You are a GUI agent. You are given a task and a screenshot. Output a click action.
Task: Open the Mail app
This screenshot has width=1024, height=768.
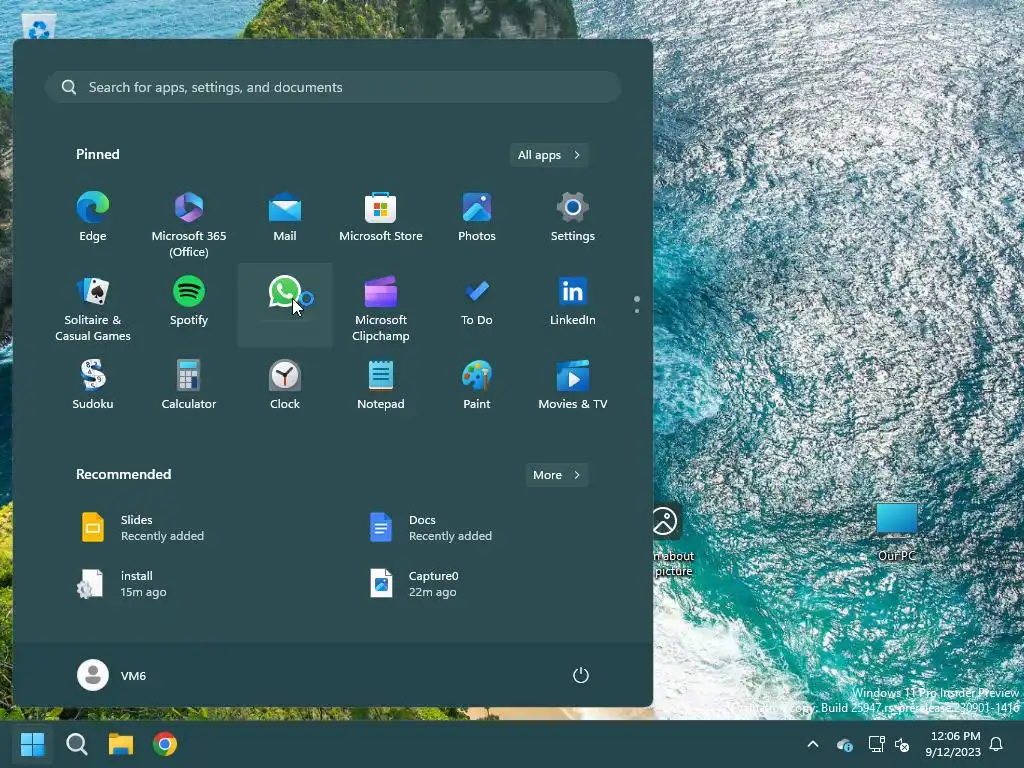pos(285,218)
